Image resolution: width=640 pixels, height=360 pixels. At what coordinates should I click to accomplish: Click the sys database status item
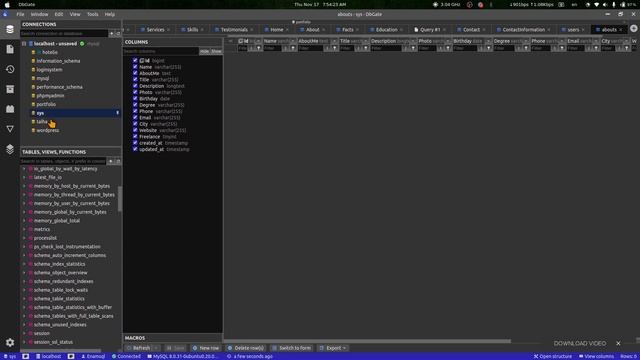tap(9, 356)
